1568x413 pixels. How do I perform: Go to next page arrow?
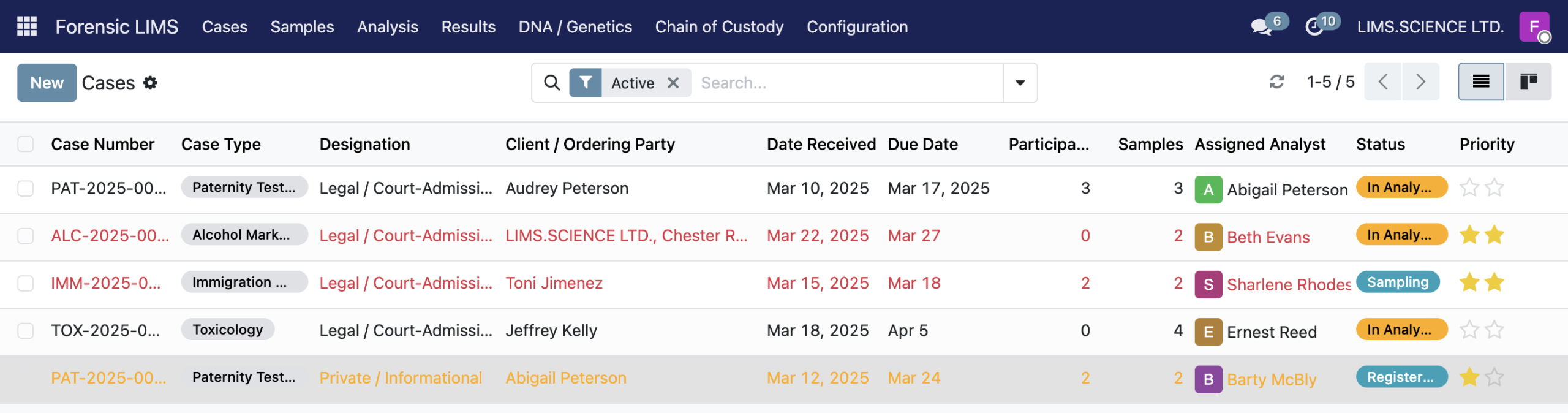pyautogui.click(x=1420, y=81)
